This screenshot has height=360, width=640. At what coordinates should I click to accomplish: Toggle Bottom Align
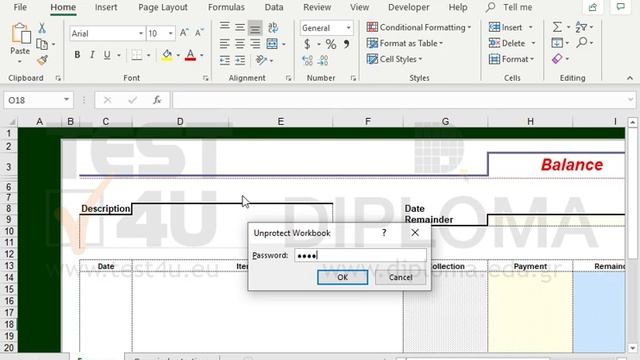255,27
